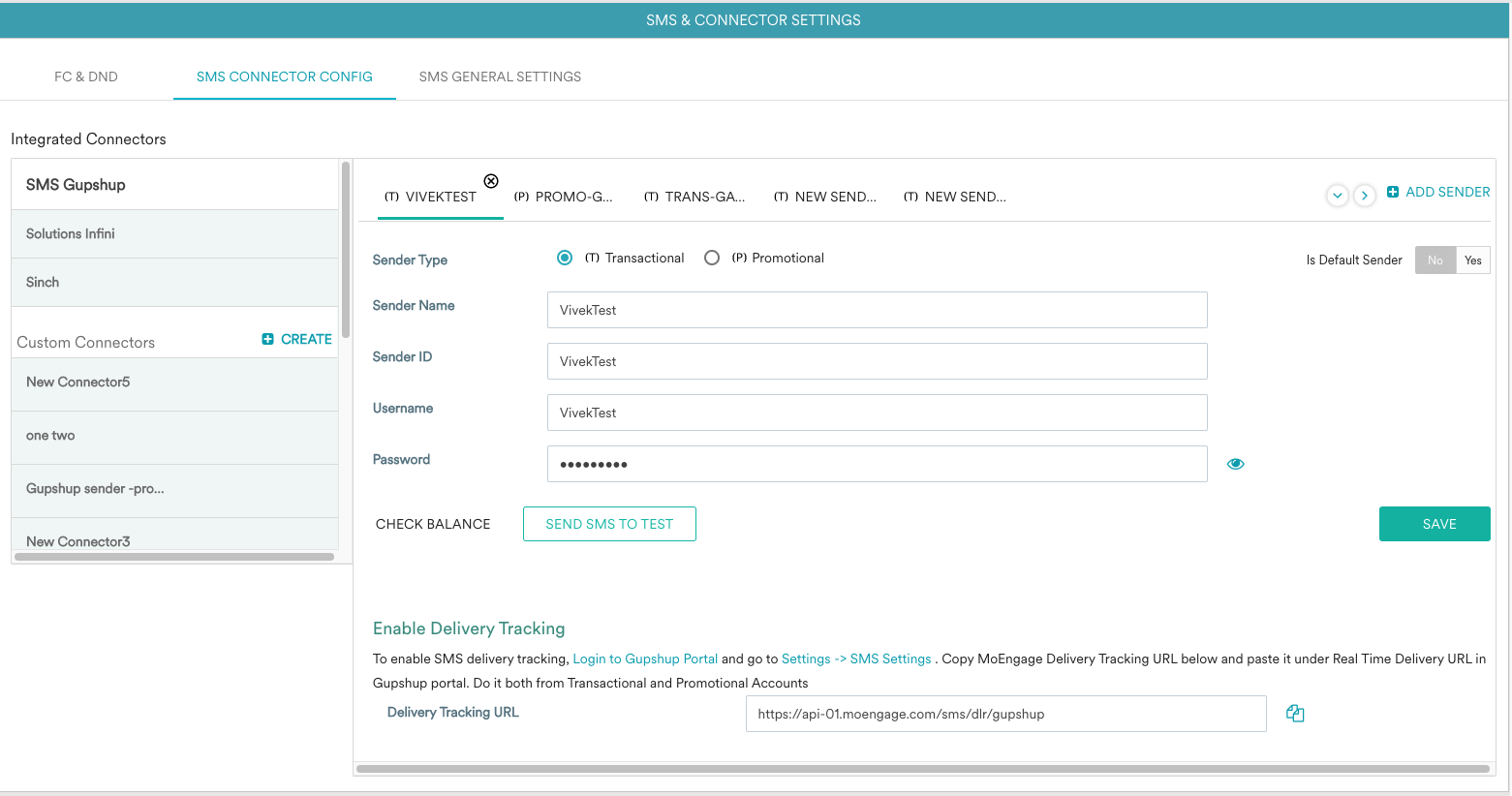The height and width of the screenshot is (796, 1512).
Task: Open SMS General Settings tab
Action: click(x=500, y=77)
